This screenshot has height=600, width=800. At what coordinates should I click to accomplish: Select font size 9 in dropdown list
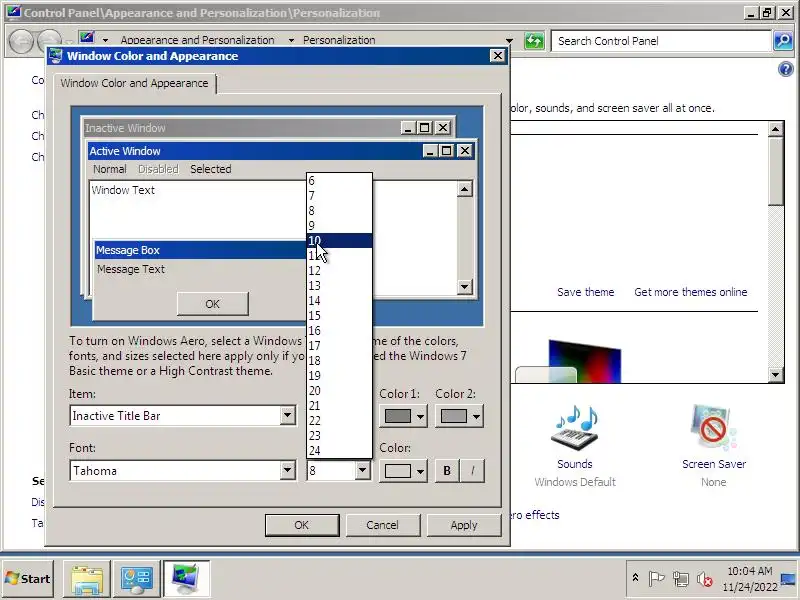point(339,226)
